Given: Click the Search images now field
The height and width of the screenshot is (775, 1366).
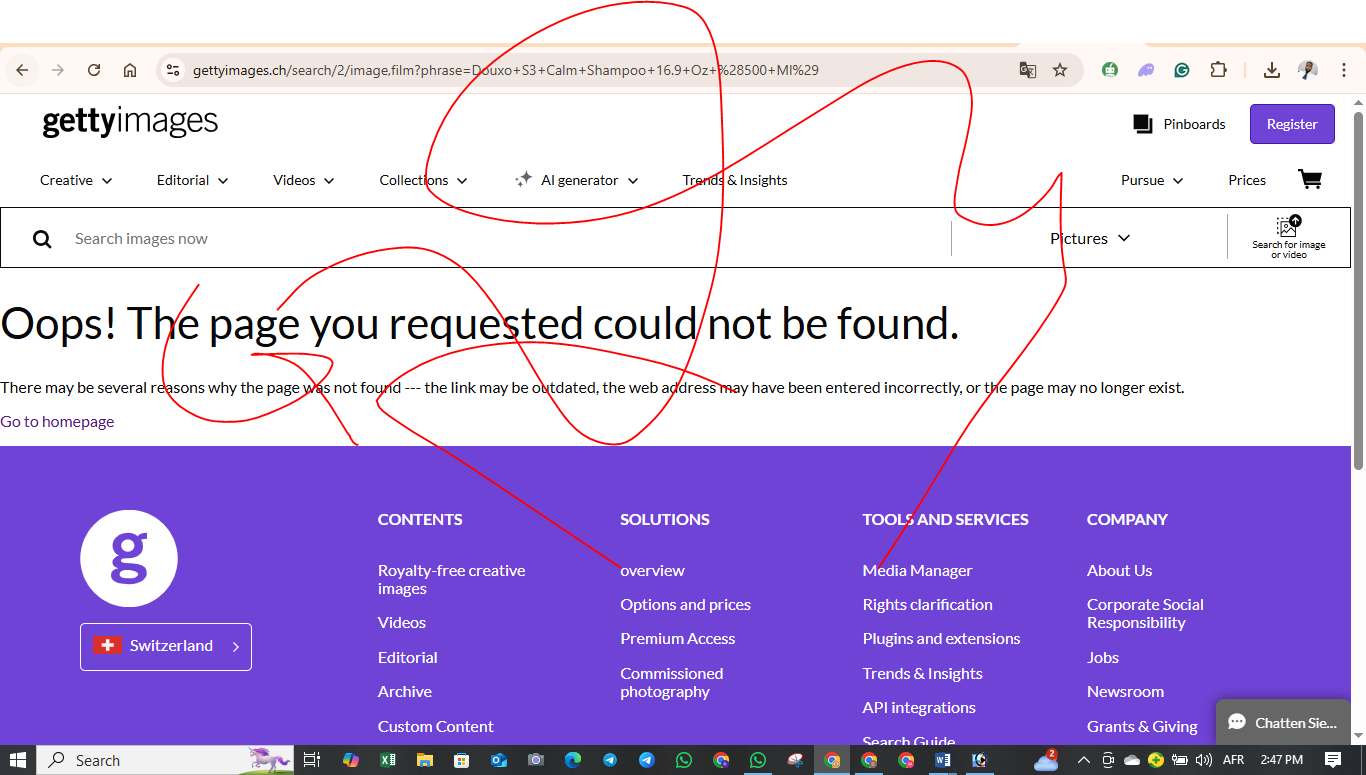Looking at the screenshot, I should point(500,239).
